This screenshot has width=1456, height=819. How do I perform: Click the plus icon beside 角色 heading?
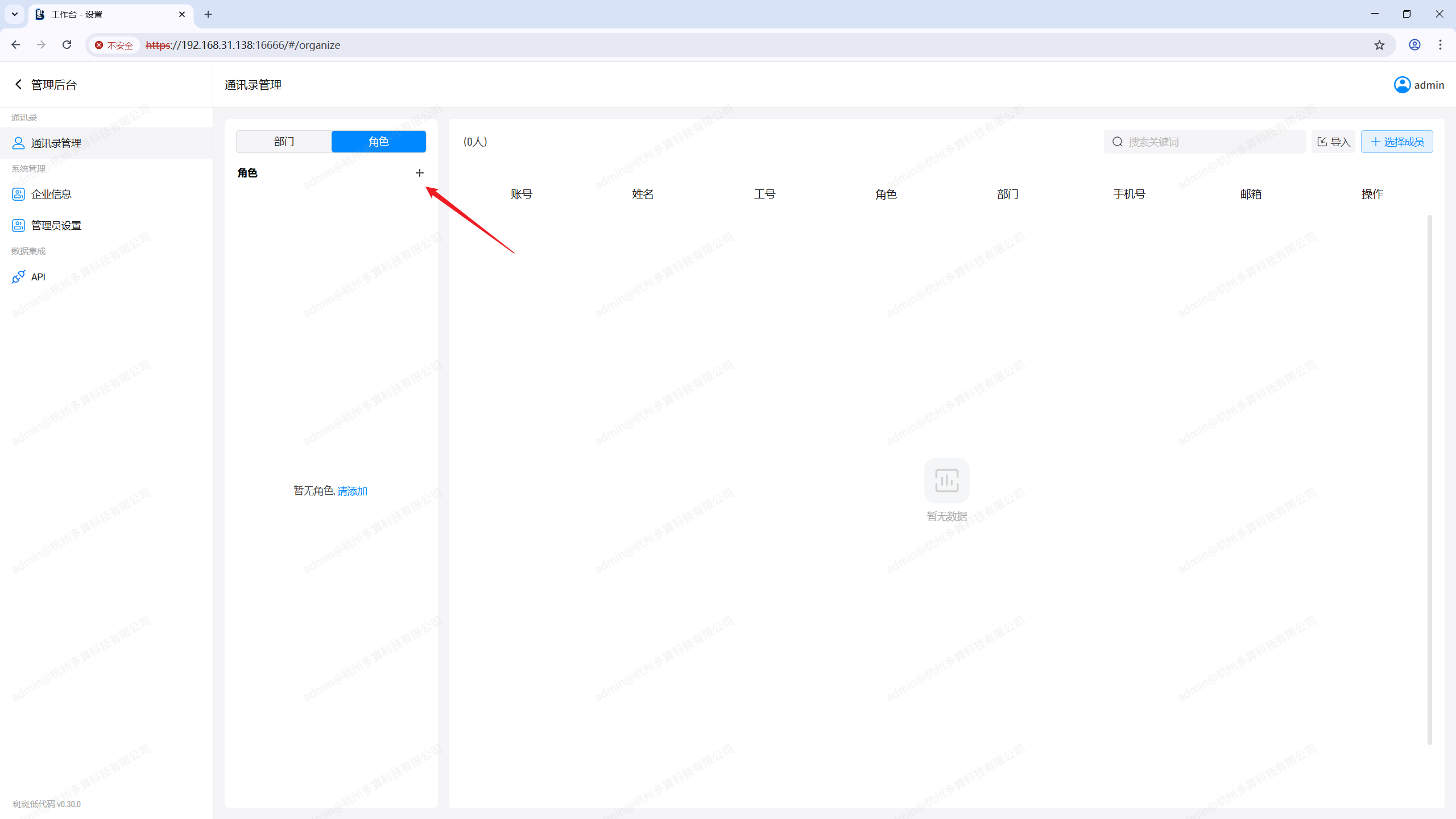[x=419, y=173]
